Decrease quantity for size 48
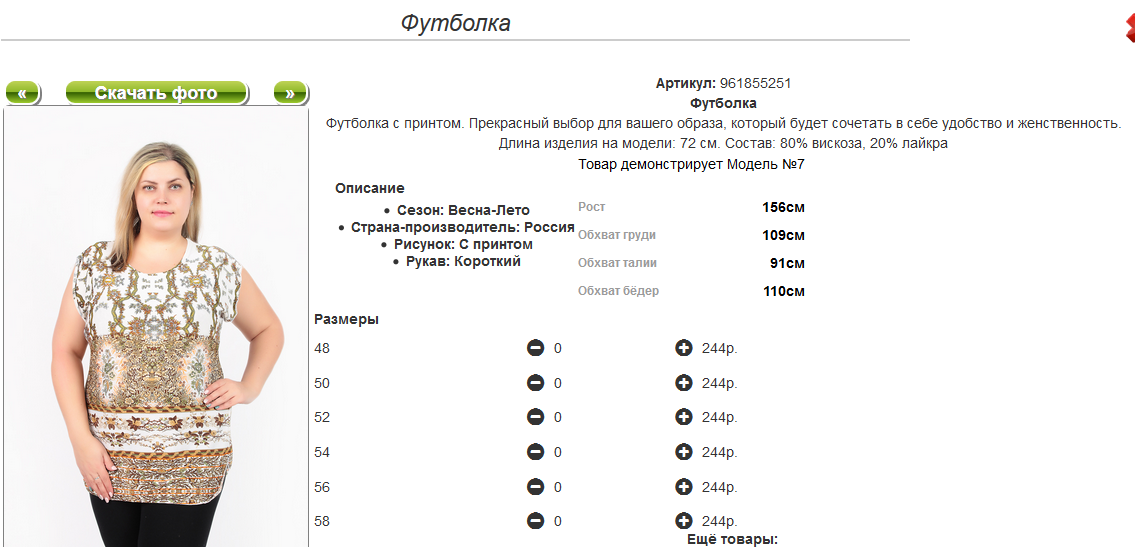This screenshot has width=1135, height=547. [536, 348]
